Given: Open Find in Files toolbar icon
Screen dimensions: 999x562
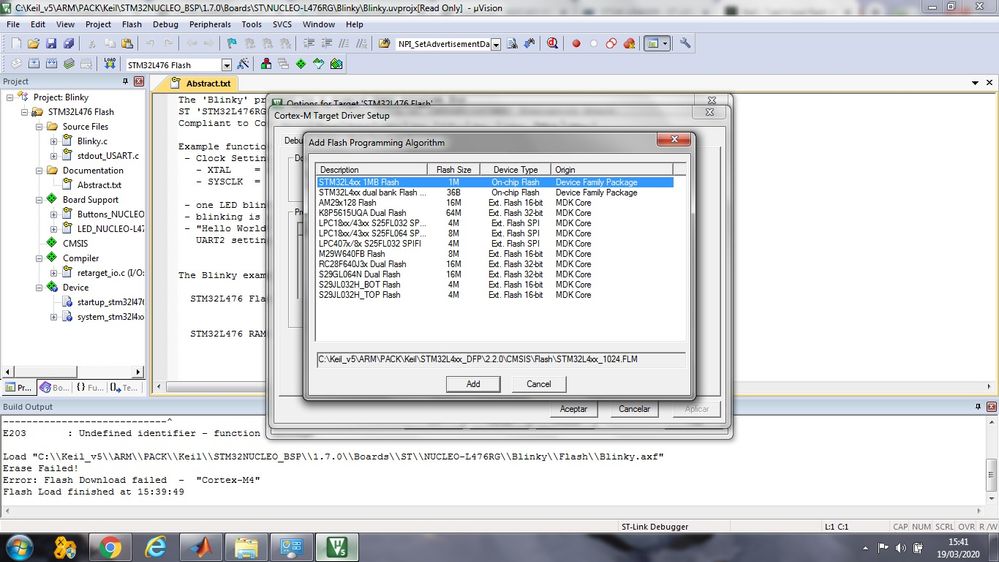Looking at the screenshot, I should (x=384, y=43).
